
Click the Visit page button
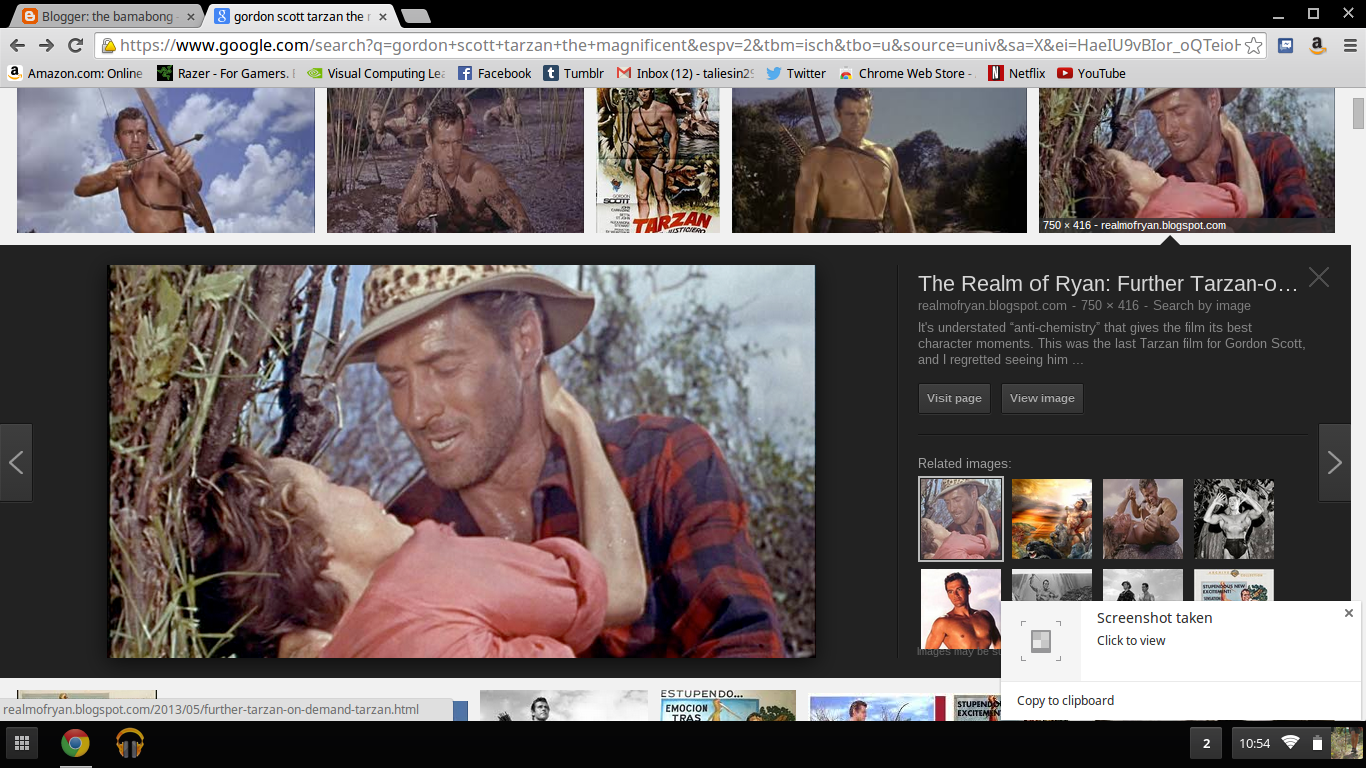[x=954, y=398]
